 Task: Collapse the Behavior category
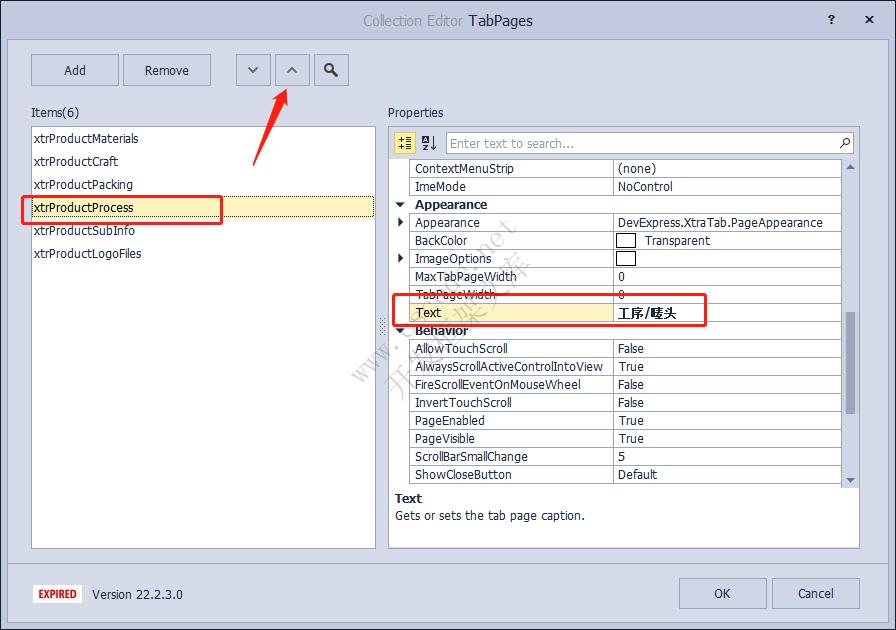tap(402, 331)
